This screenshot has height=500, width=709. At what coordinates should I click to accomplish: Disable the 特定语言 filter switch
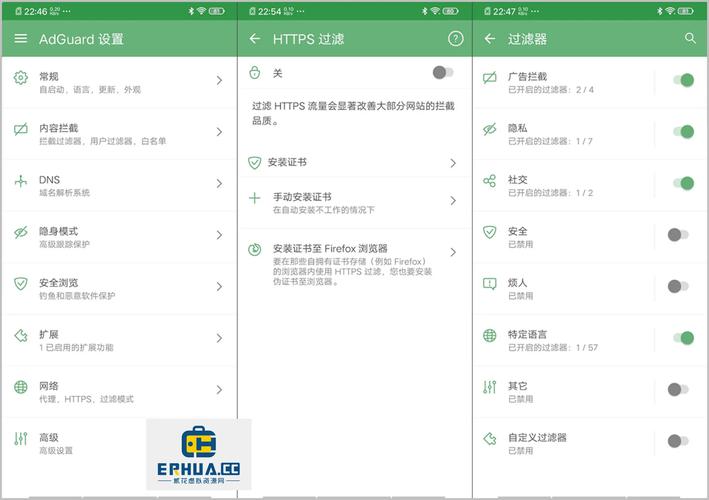683,338
